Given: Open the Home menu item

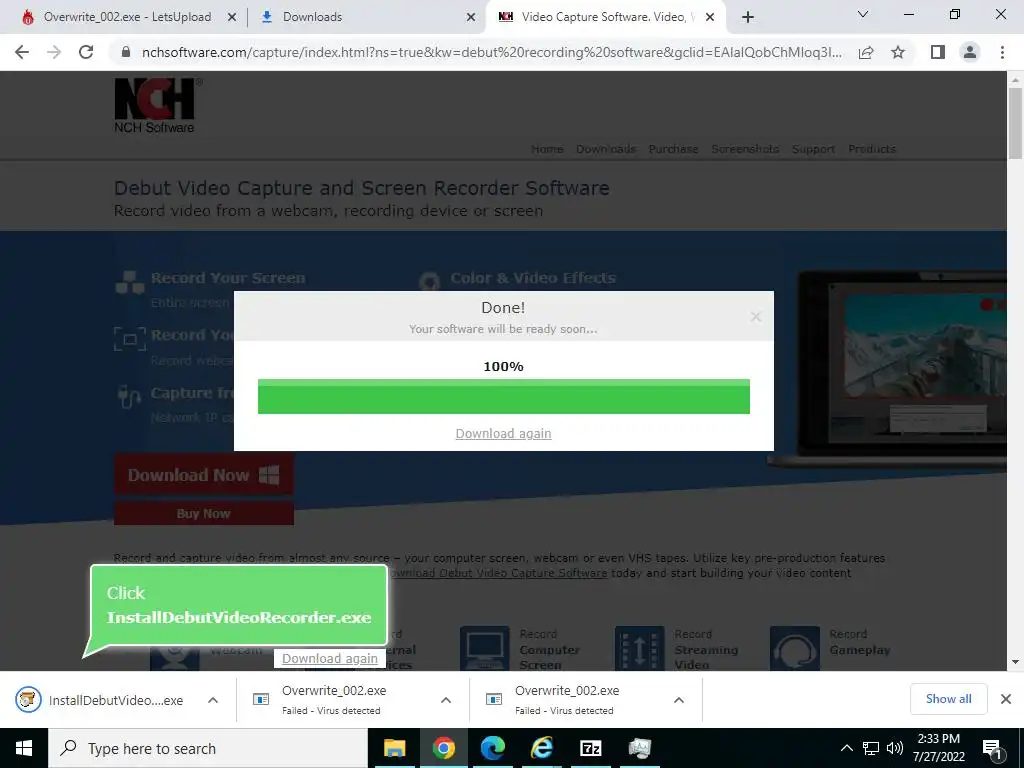Looking at the screenshot, I should click(x=547, y=149).
